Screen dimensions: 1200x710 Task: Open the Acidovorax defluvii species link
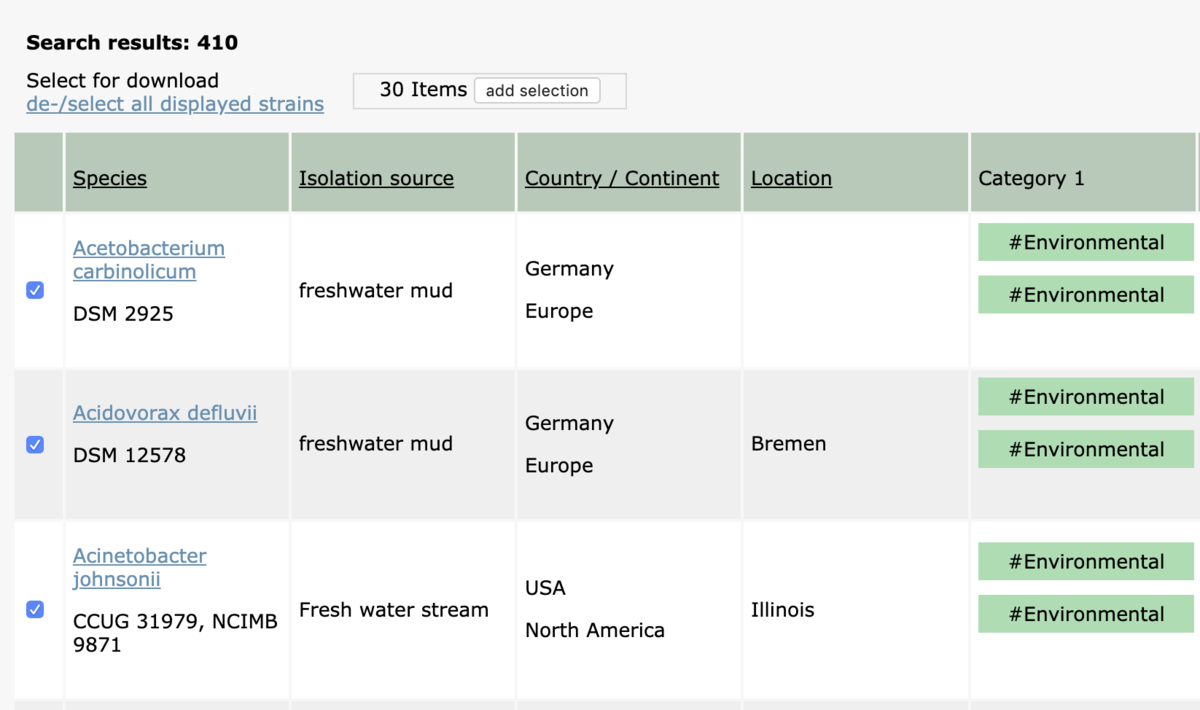point(165,413)
